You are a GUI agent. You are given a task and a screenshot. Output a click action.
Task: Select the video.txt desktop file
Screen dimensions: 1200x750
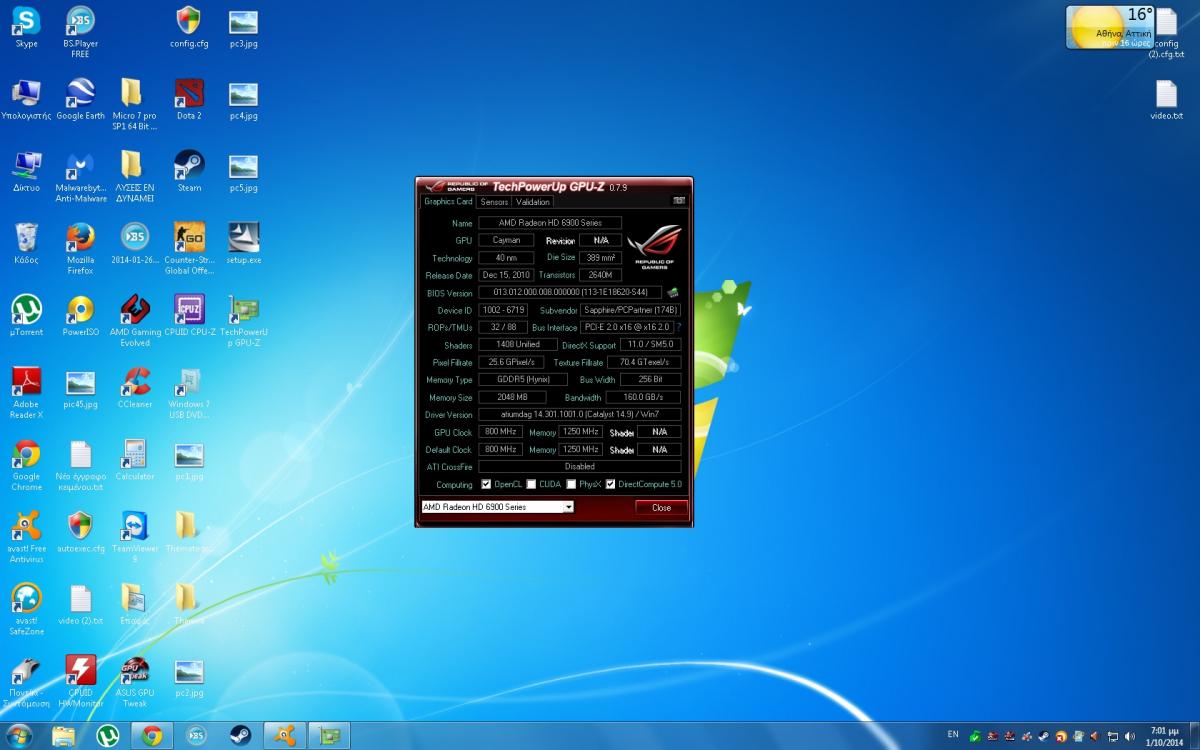[x=1166, y=99]
